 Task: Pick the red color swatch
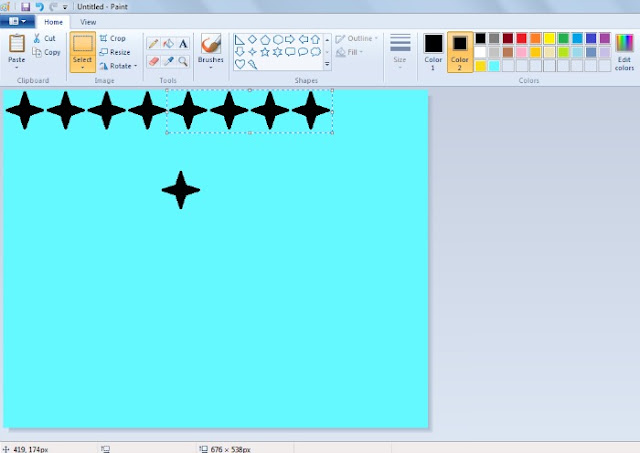click(522, 38)
